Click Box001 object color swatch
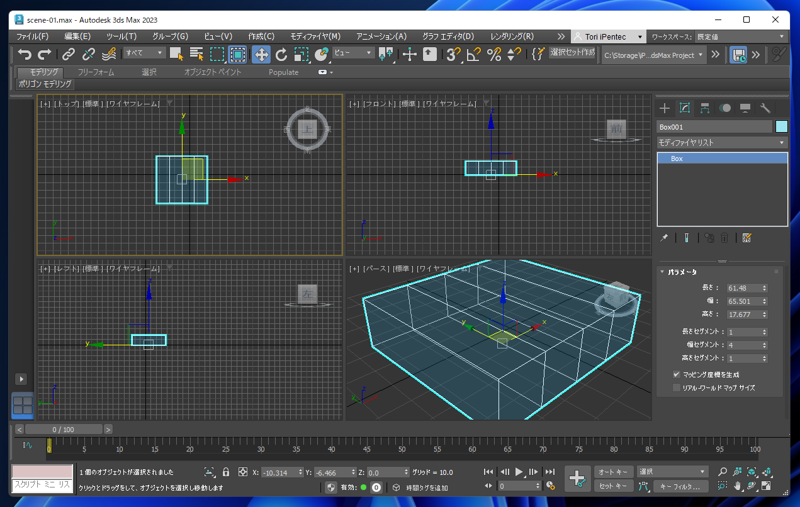 [x=781, y=126]
